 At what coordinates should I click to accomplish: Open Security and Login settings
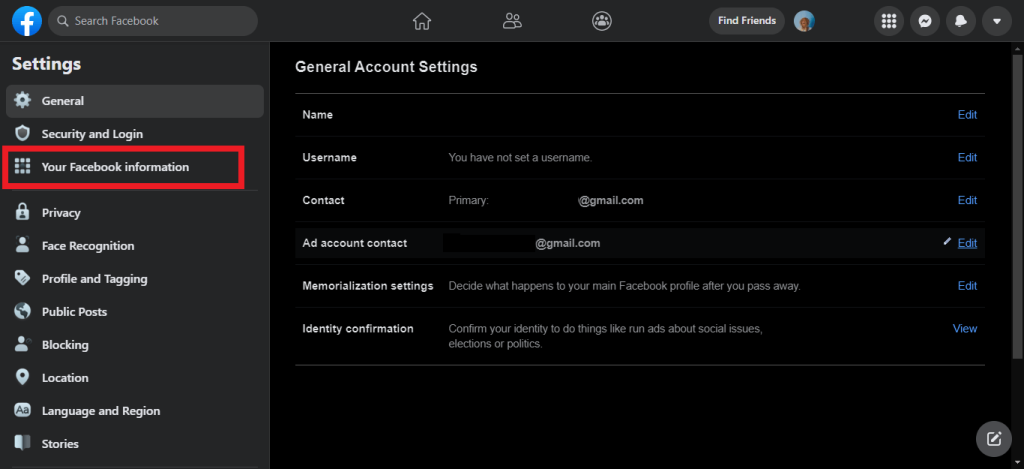click(135, 134)
